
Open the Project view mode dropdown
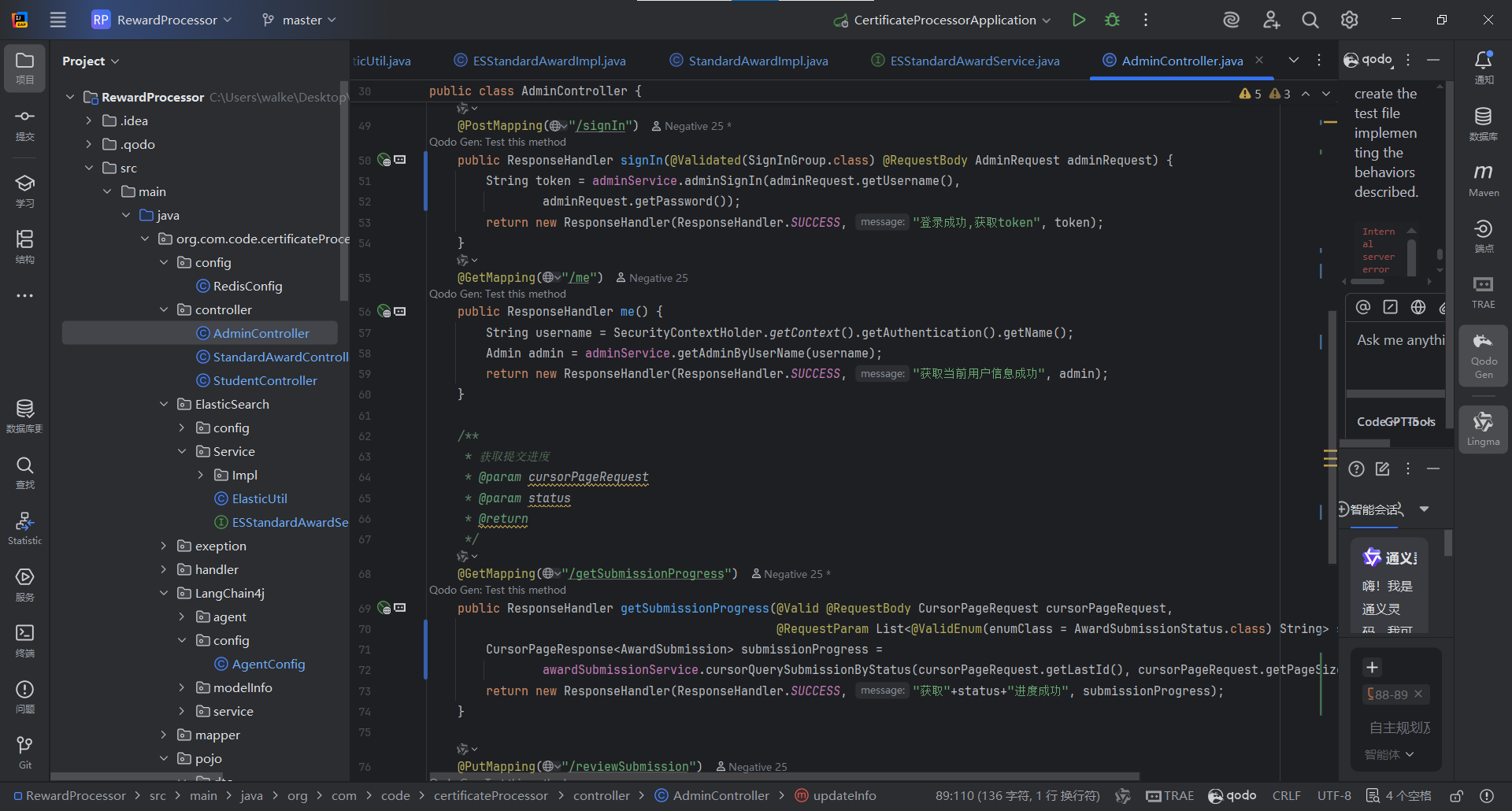pyautogui.click(x=91, y=61)
